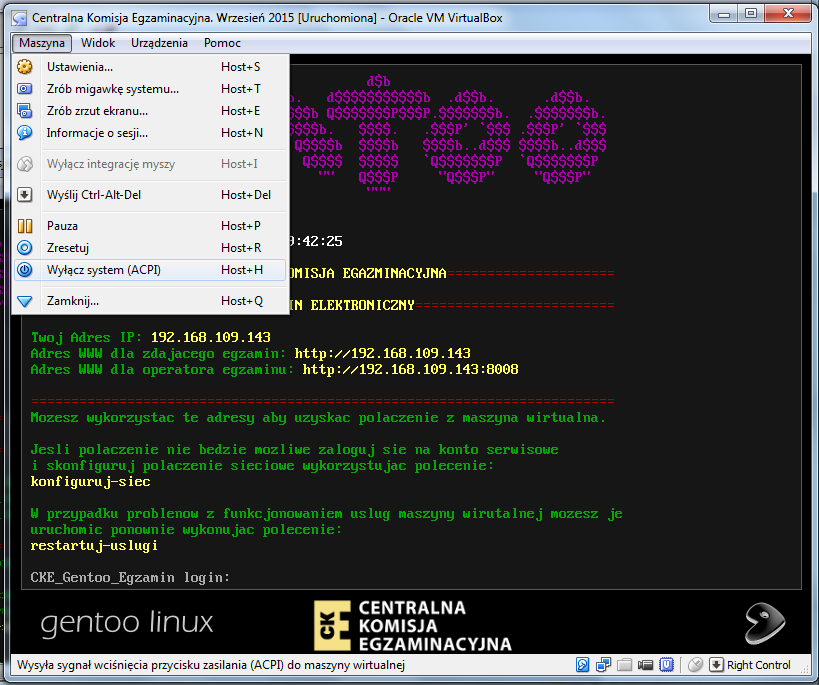This screenshot has width=819, height=685.
Task: Click the mouse integration status indicator
Action: pos(696,665)
